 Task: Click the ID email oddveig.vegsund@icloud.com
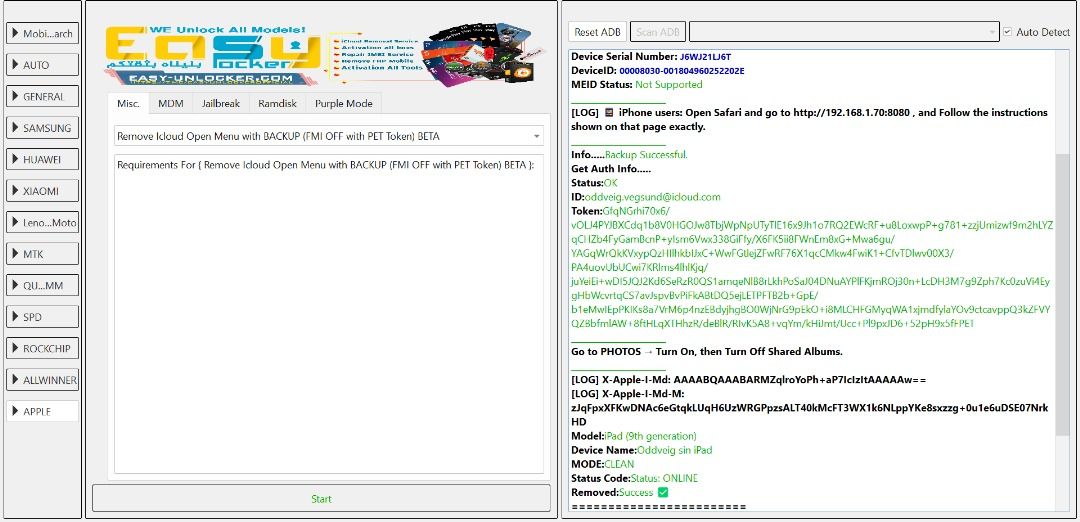coord(652,197)
